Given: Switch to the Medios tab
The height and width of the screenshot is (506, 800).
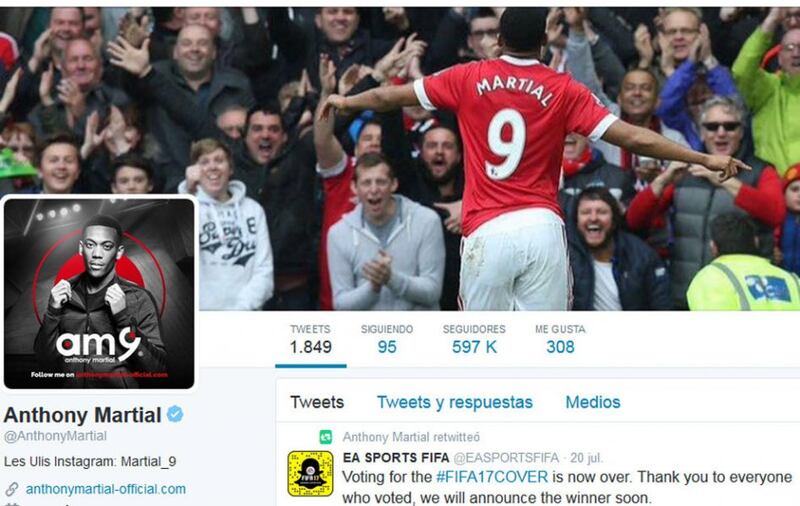Looking at the screenshot, I should (593, 402).
